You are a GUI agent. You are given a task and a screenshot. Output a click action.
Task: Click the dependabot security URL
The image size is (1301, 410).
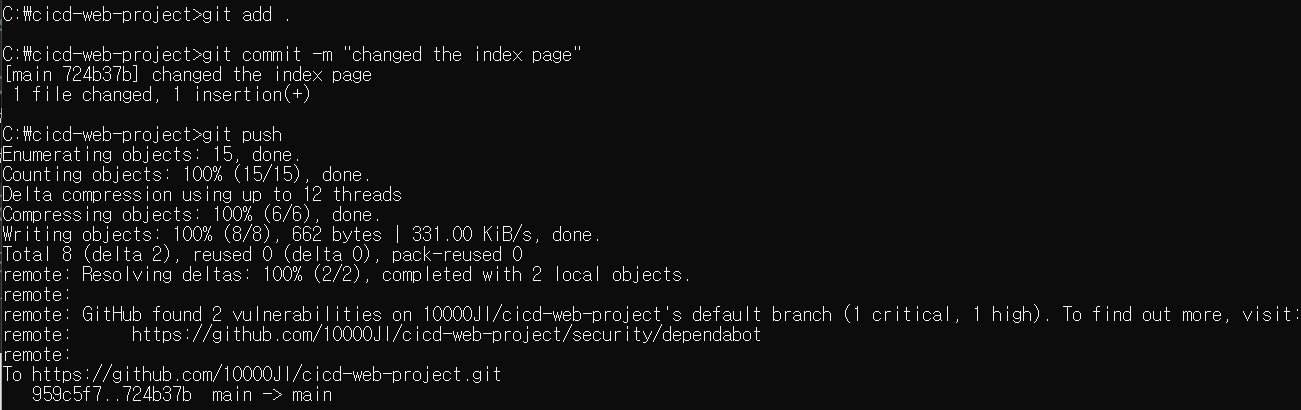point(446,335)
